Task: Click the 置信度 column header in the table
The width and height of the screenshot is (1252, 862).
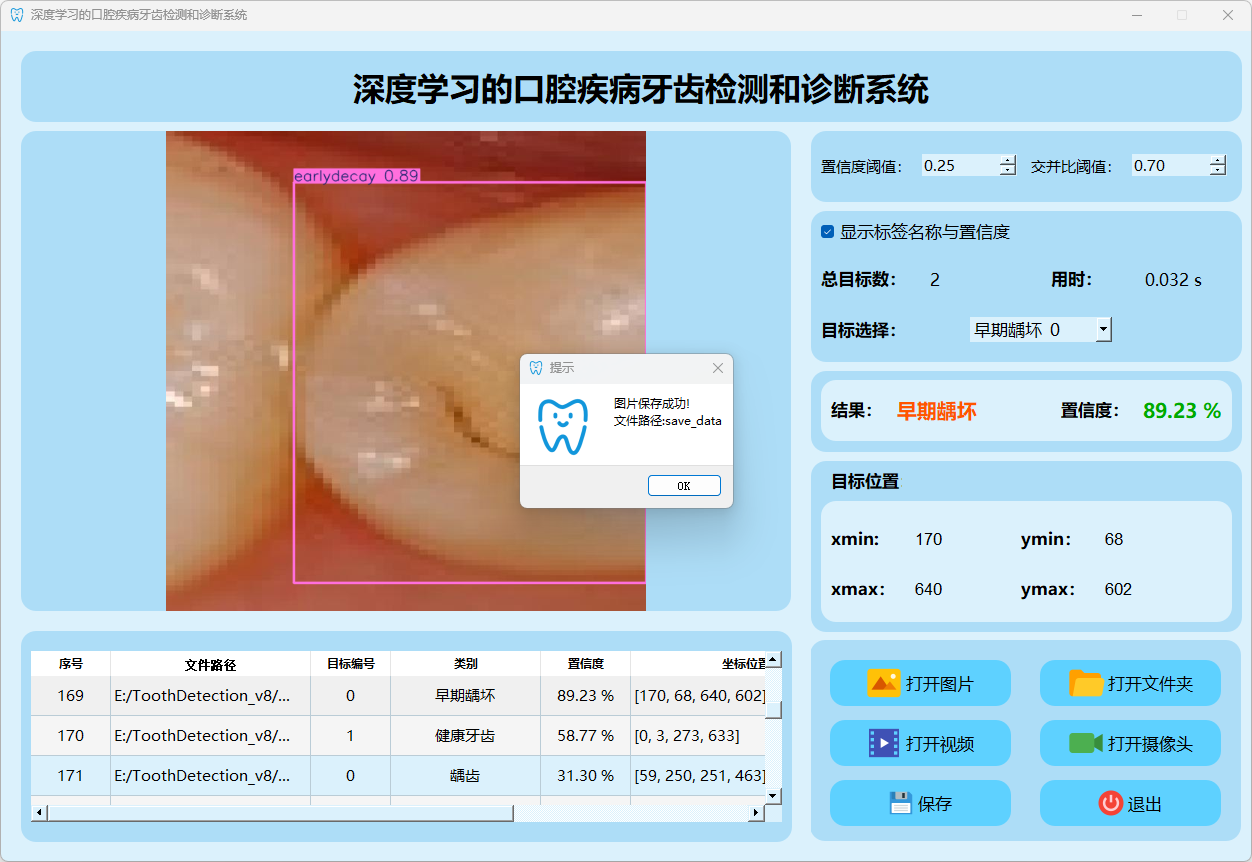Action: [585, 664]
